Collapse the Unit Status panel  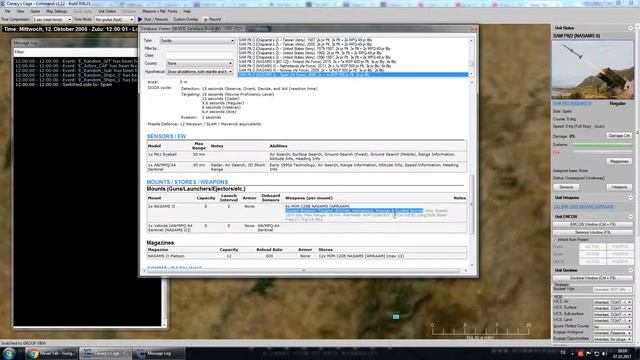pyautogui.click(x=630, y=28)
